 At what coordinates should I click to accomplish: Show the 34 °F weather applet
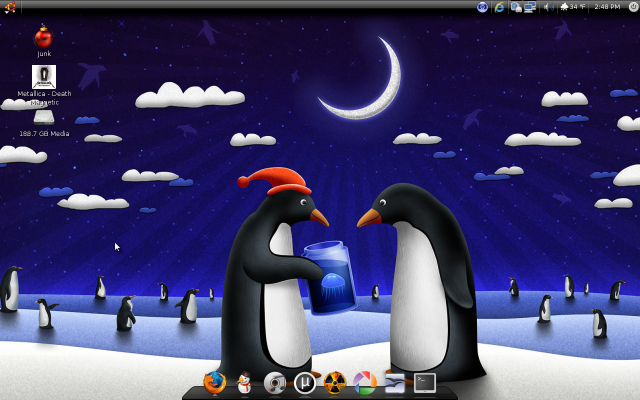point(572,7)
